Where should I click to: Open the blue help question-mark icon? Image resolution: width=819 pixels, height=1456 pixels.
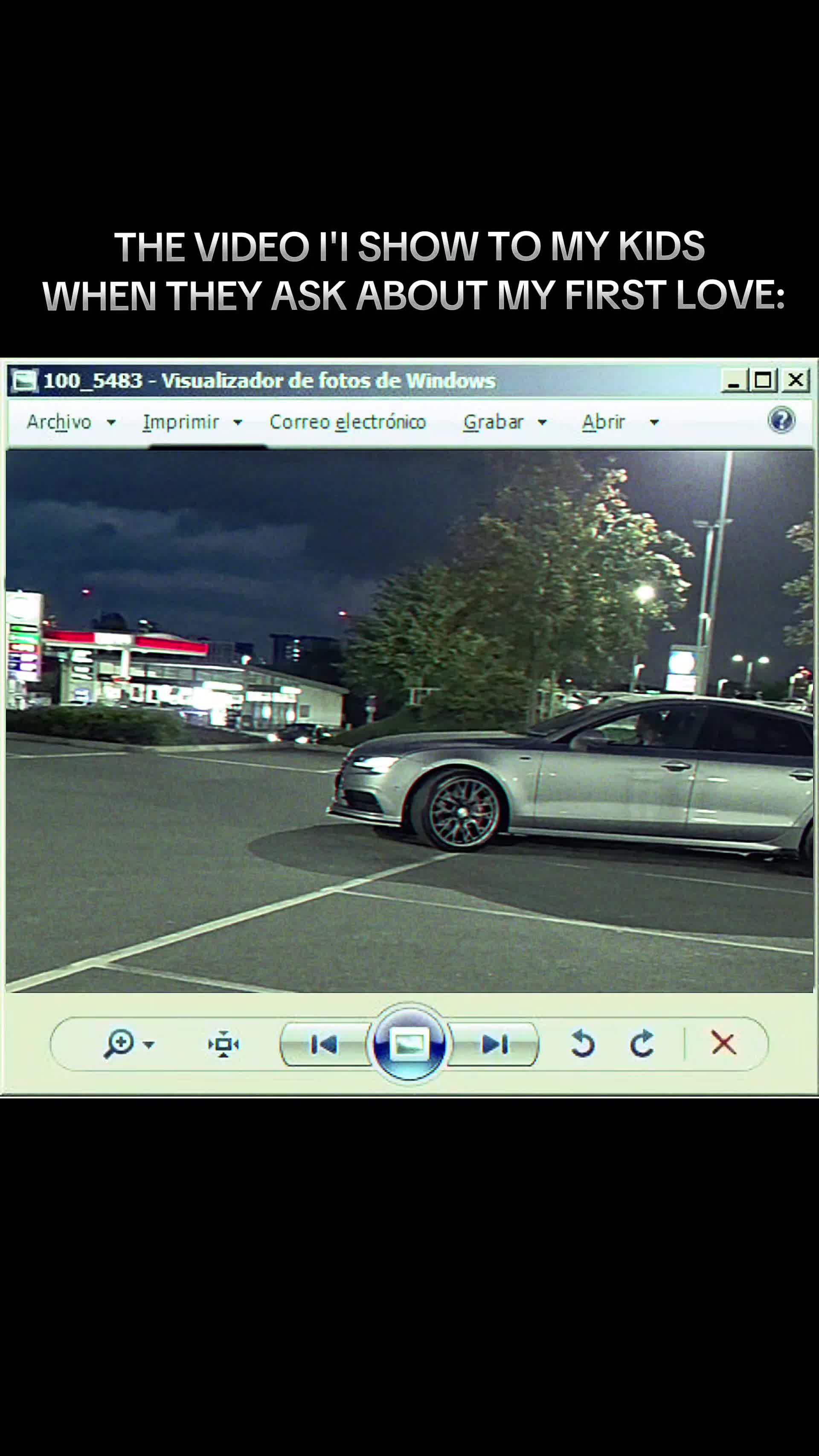[x=782, y=420]
